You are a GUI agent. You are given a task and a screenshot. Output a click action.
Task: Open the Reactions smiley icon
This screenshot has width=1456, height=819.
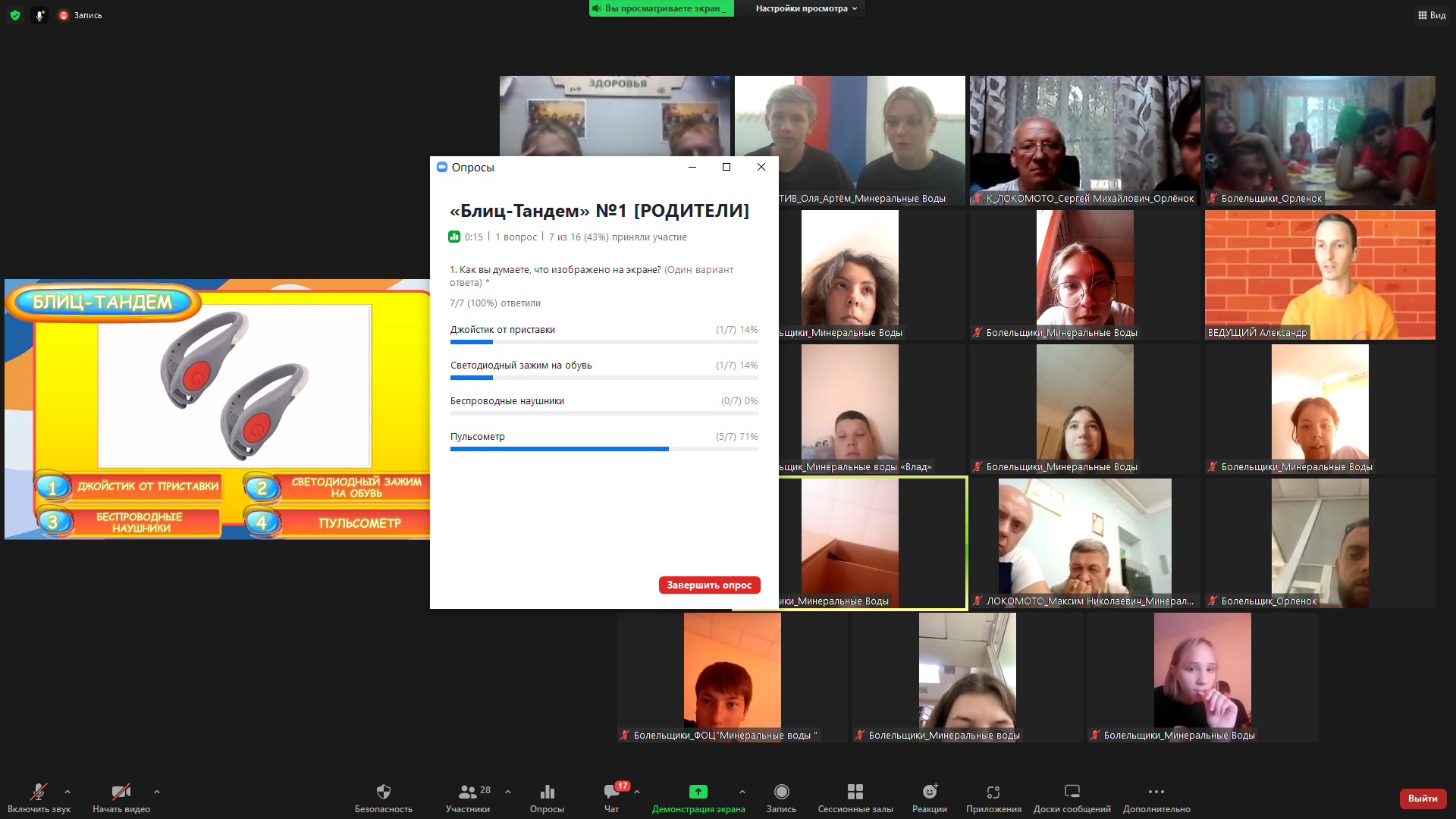tap(929, 792)
